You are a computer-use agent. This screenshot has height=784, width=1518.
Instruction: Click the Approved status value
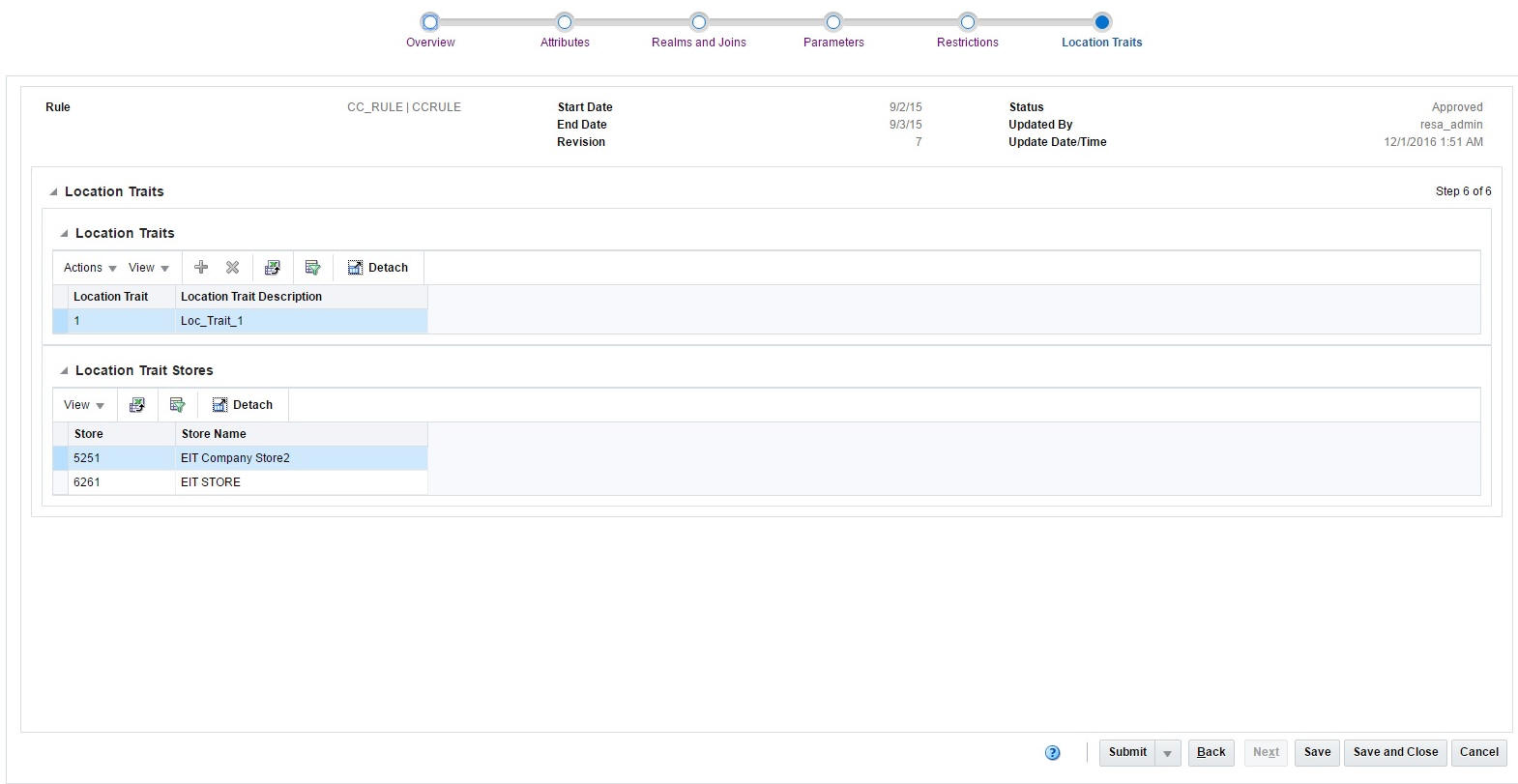click(1457, 107)
